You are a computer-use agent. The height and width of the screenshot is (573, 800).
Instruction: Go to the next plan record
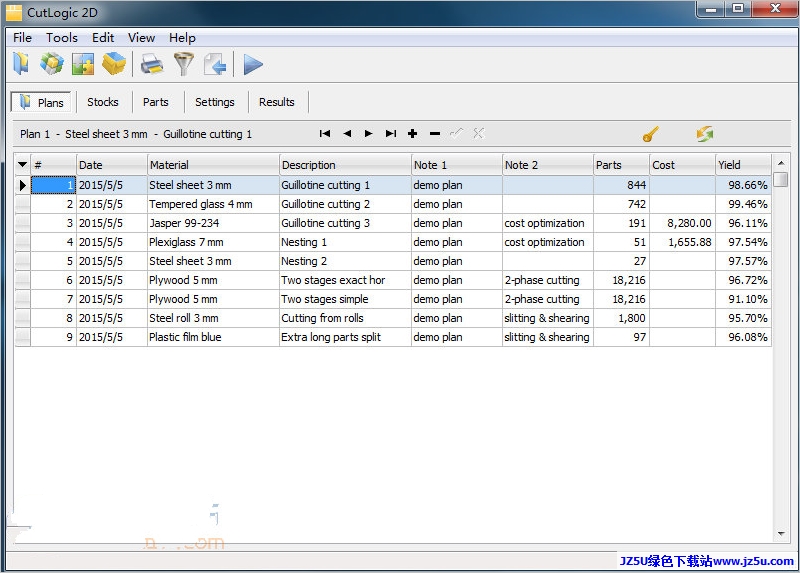click(368, 134)
